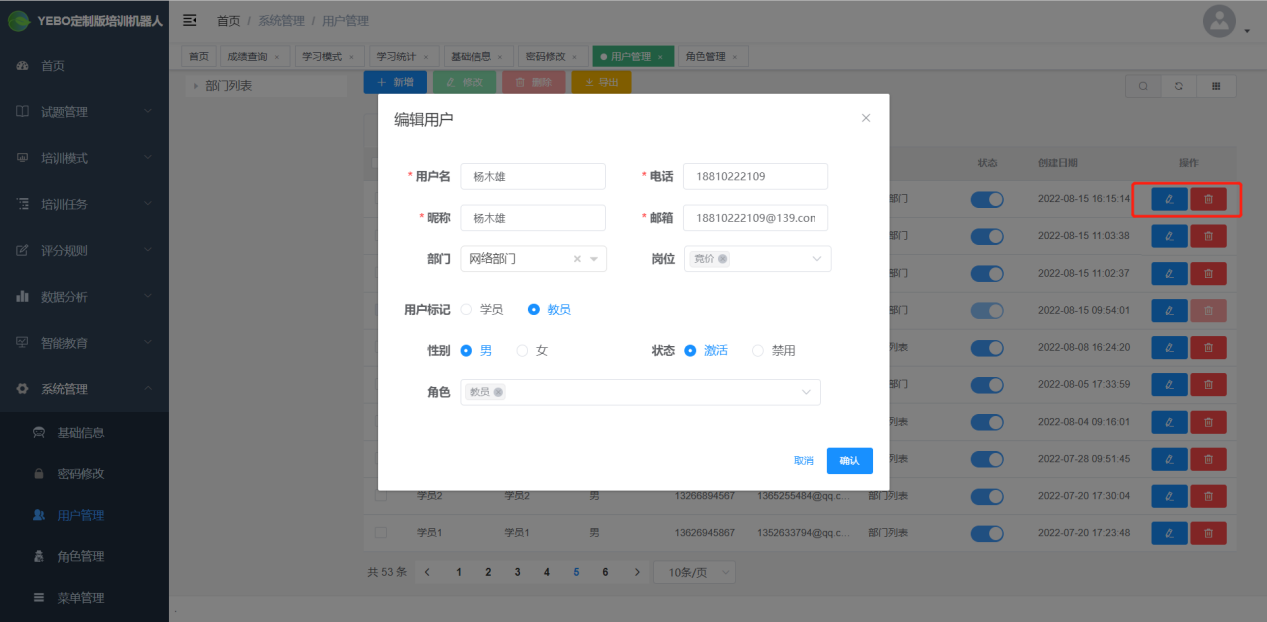Edit the 学员2 row
This screenshot has height=622, width=1267.
(x=1169, y=495)
